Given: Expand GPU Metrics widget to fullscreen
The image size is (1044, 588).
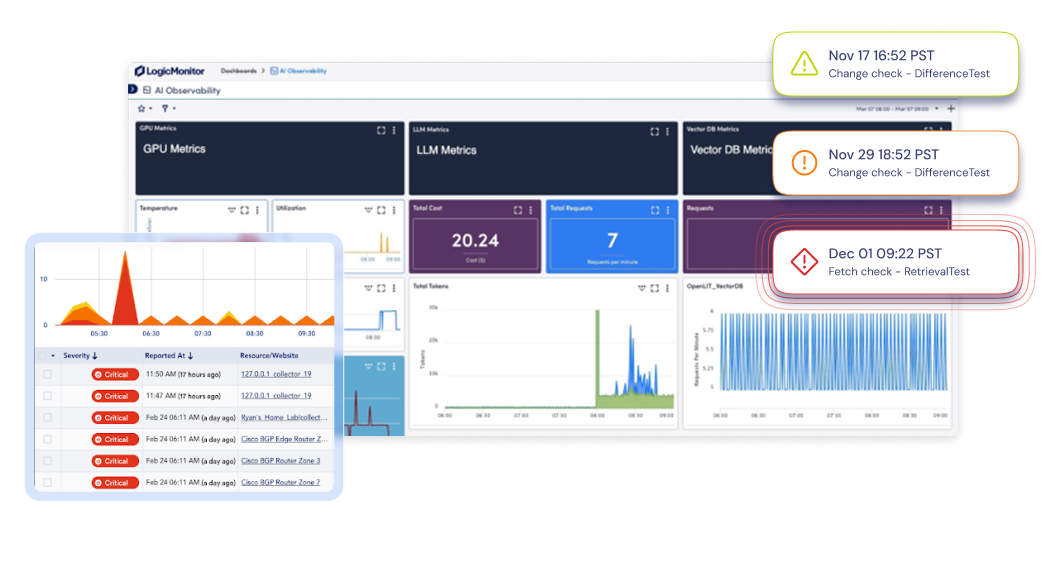Looking at the screenshot, I should (x=381, y=131).
